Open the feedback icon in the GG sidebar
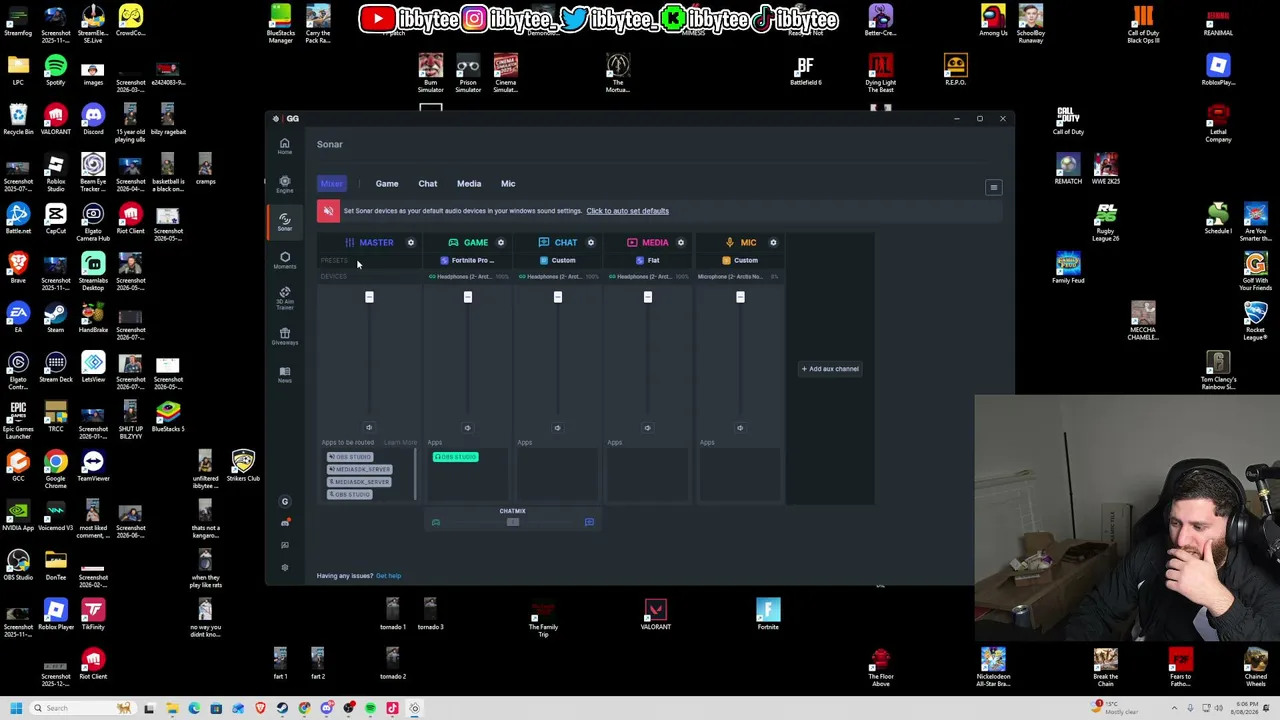The height and width of the screenshot is (720, 1280). pyautogui.click(x=285, y=545)
